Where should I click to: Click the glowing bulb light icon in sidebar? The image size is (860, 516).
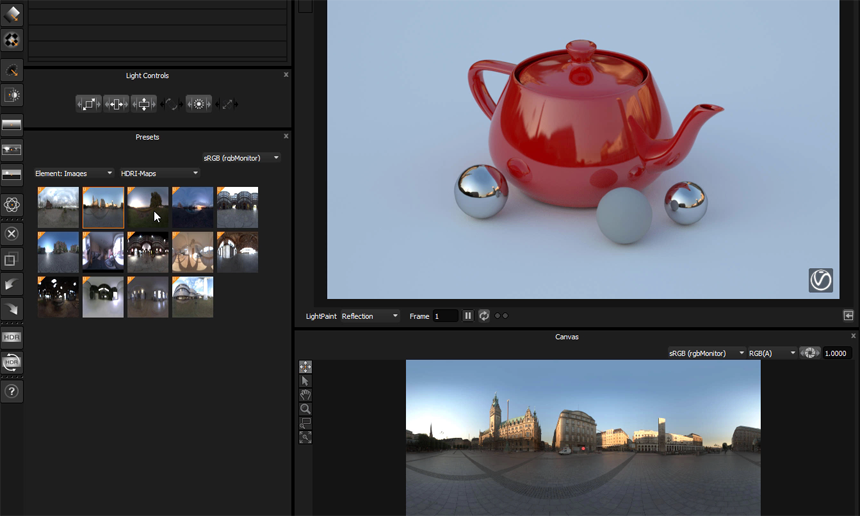click(12, 95)
